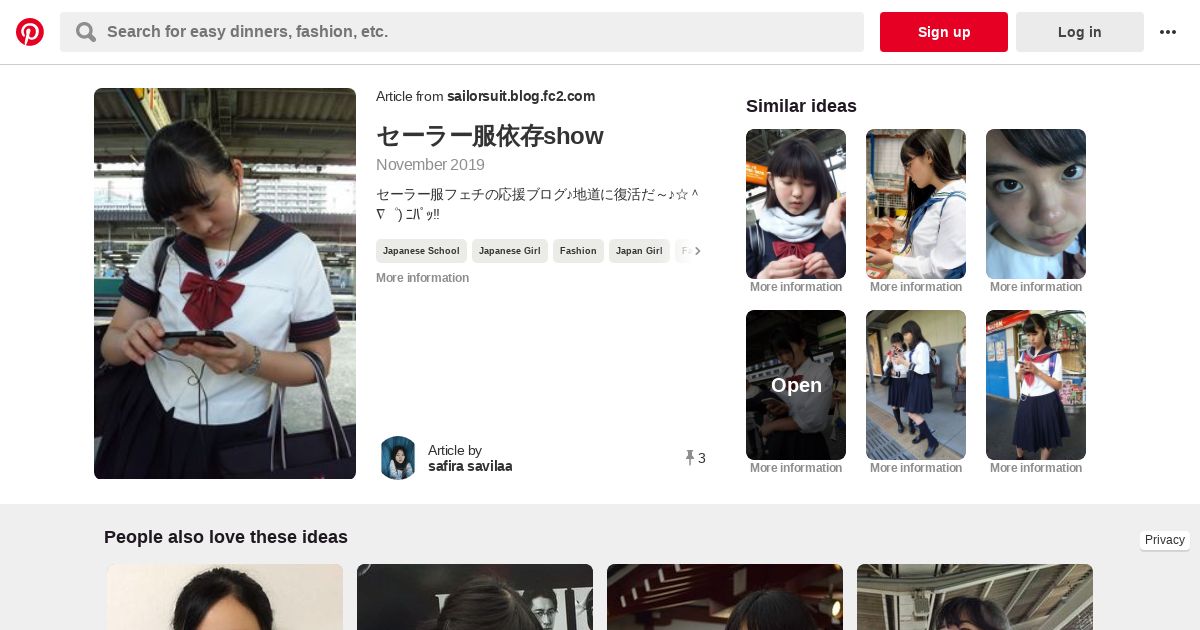Click the November 2019 date text
The width and height of the screenshot is (1200, 630).
click(430, 165)
